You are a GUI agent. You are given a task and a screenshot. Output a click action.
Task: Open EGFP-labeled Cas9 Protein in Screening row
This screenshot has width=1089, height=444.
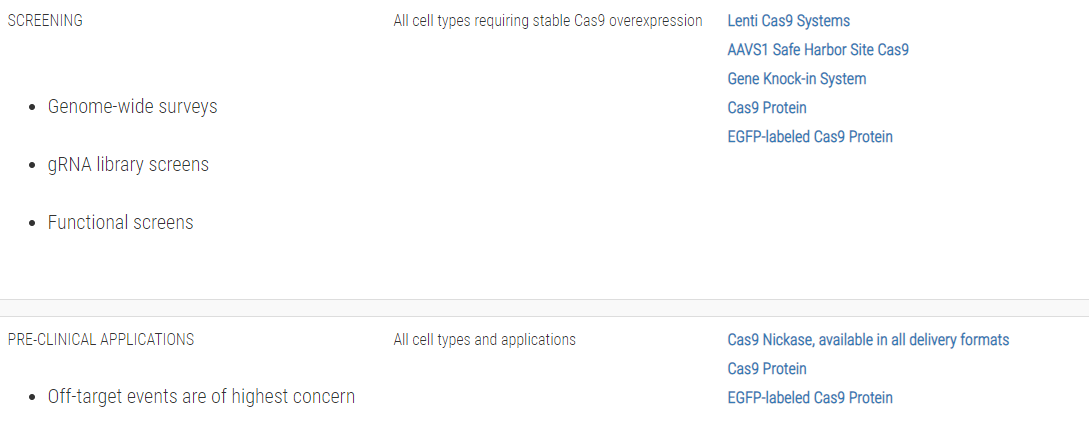click(x=810, y=136)
